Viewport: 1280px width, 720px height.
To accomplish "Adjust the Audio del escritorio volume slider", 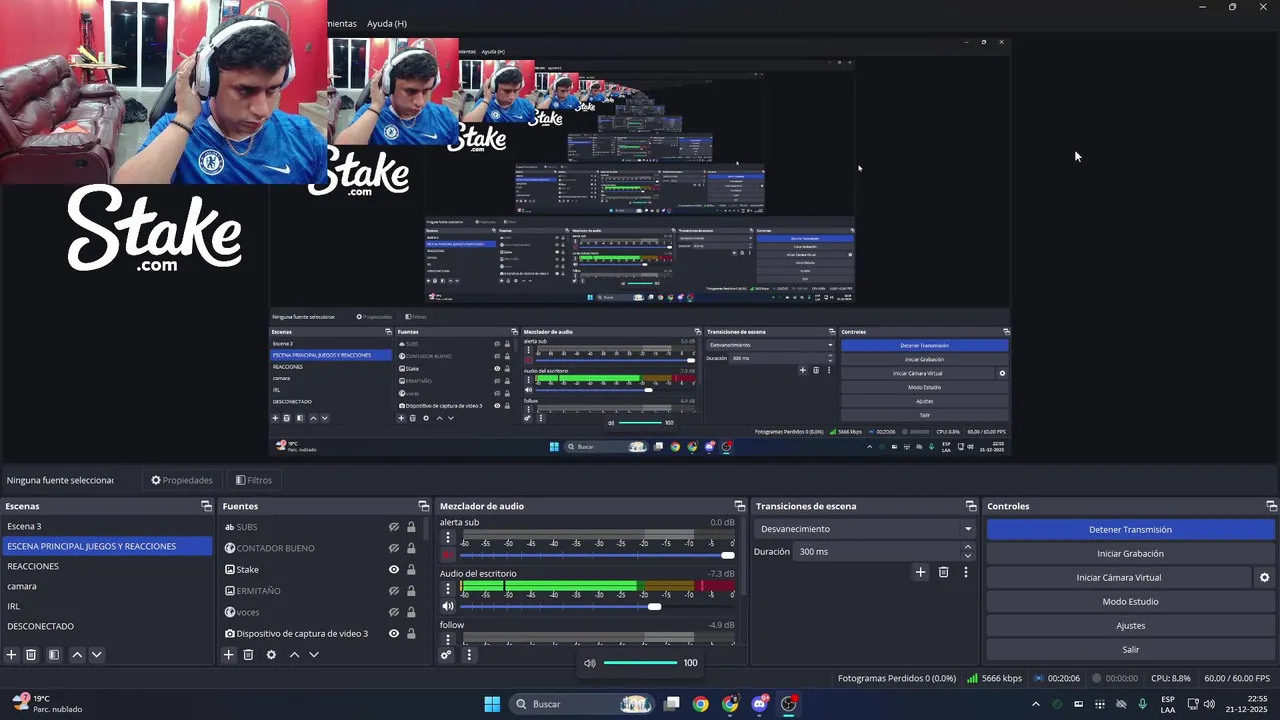I will coord(597,606).
